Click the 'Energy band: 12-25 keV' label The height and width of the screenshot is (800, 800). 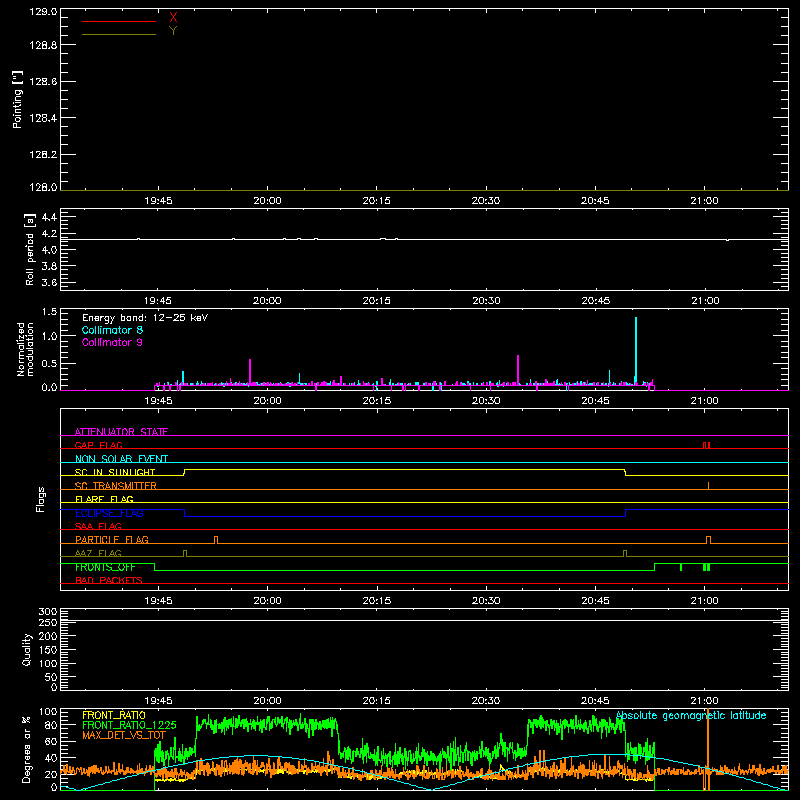pyautogui.click(x=145, y=318)
